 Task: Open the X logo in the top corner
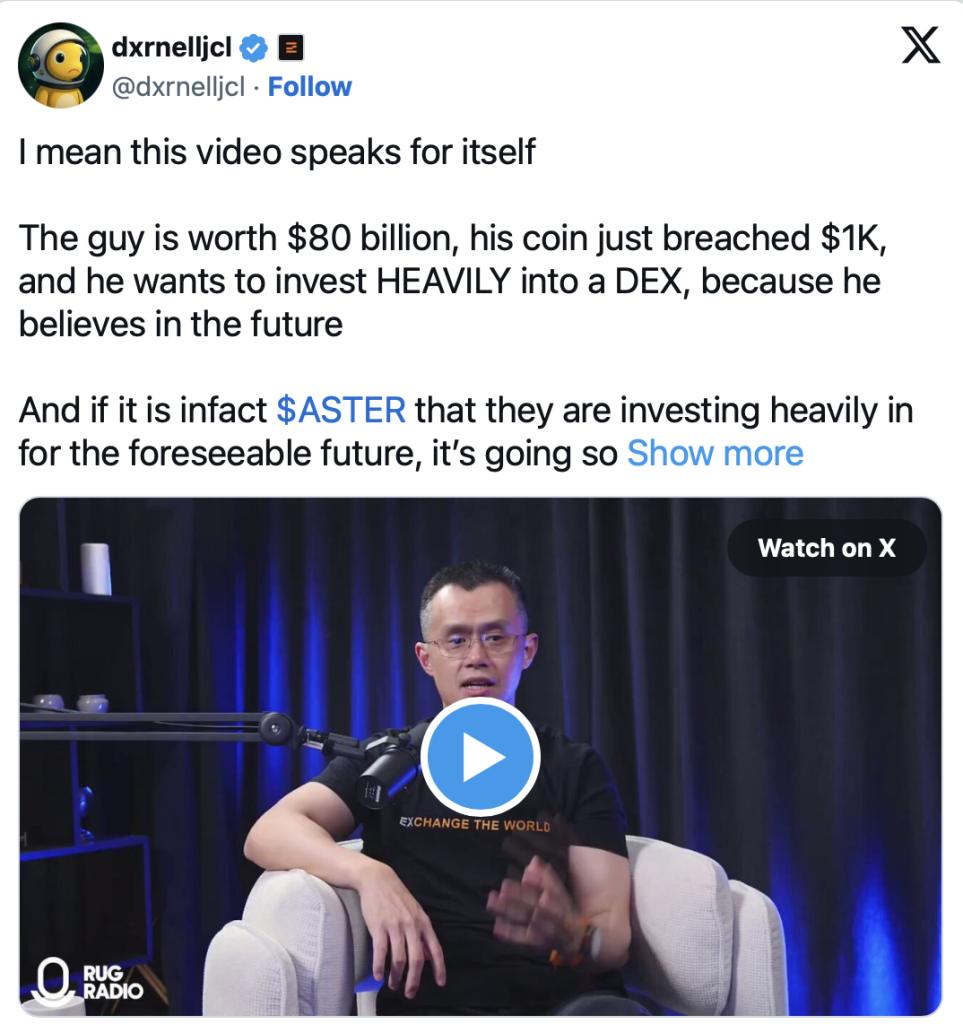921,45
